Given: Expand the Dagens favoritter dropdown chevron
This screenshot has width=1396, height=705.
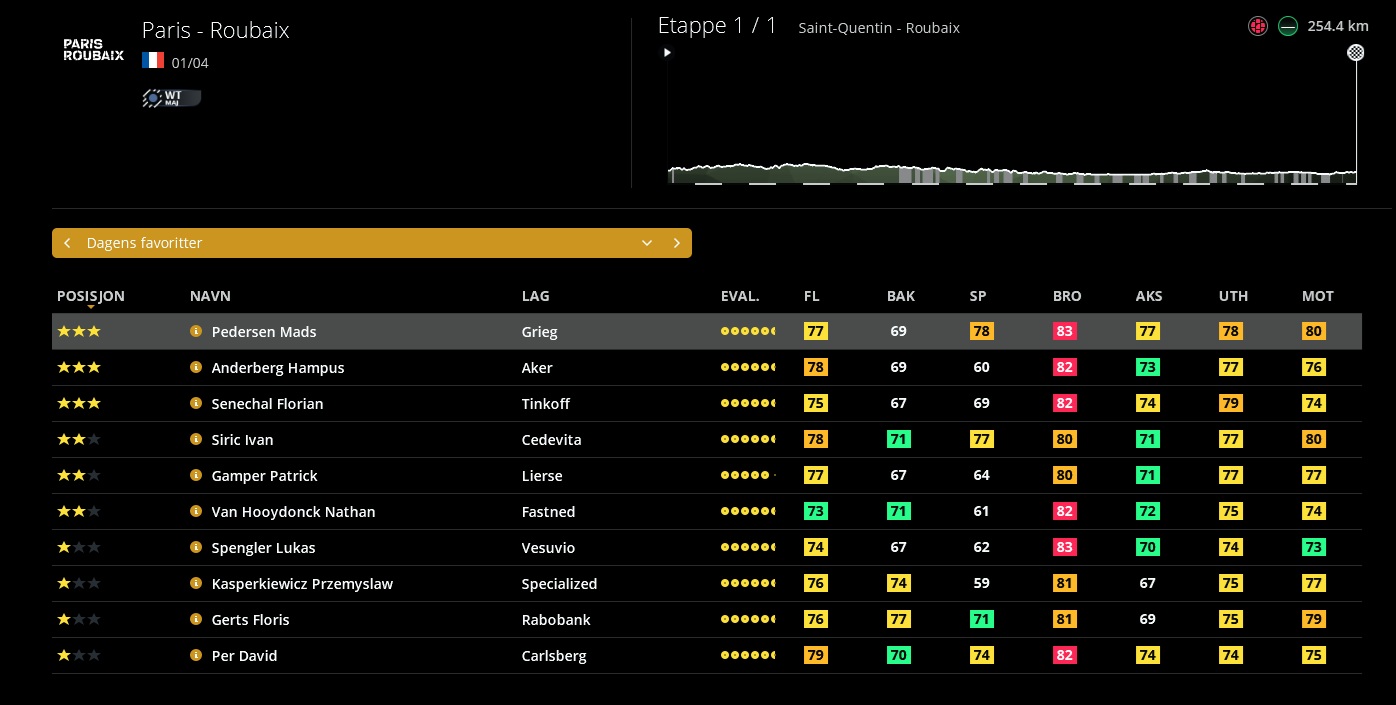Looking at the screenshot, I should coord(647,243).
